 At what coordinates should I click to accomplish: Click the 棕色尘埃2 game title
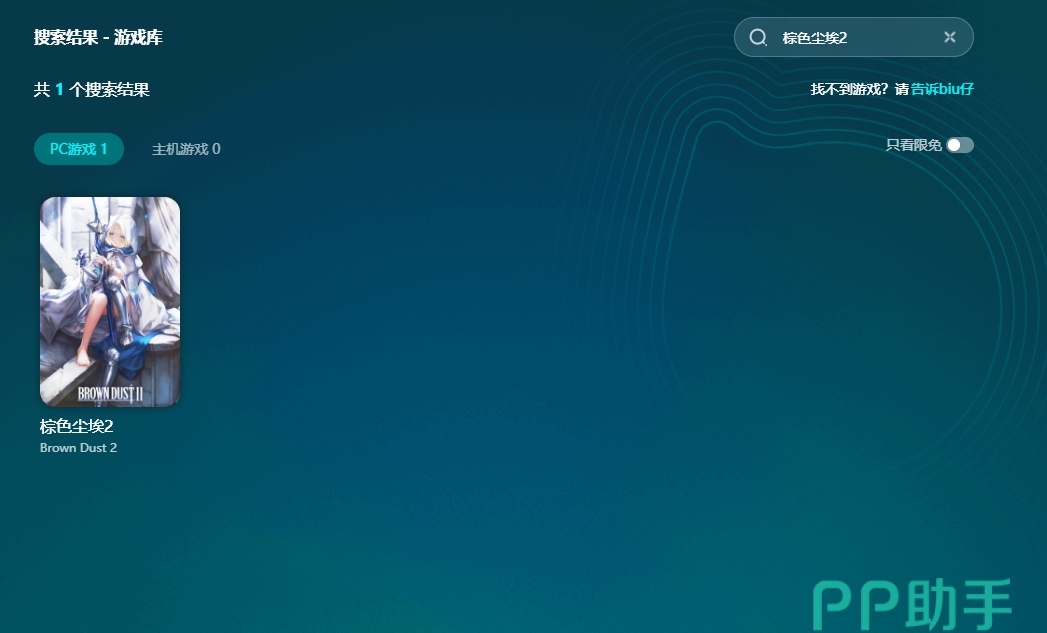(77, 426)
